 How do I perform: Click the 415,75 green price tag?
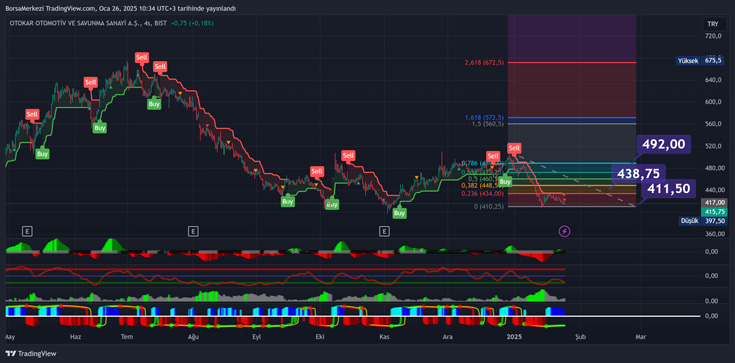[x=713, y=212]
